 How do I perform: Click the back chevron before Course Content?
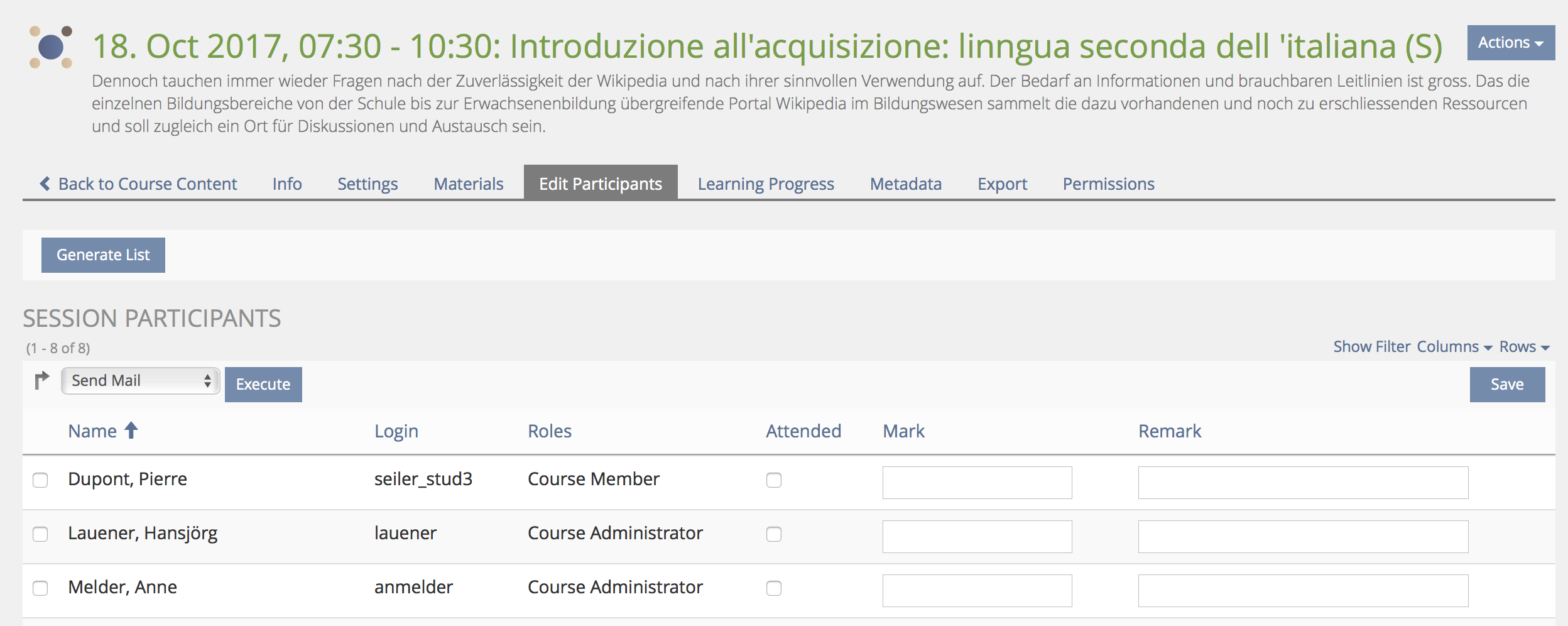(x=45, y=184)
